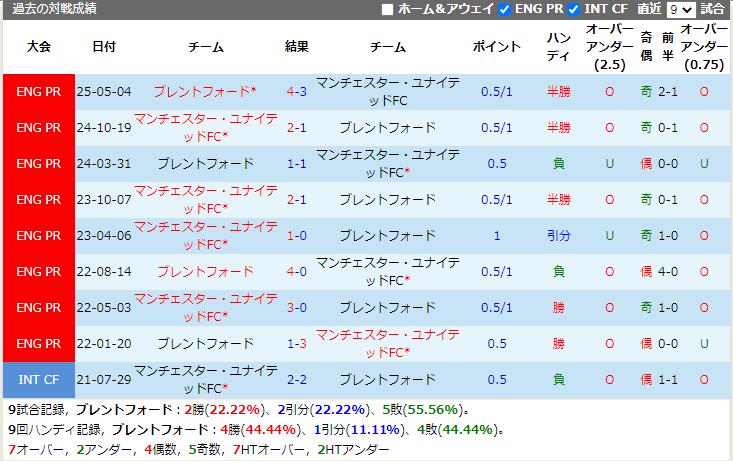This screenshot has height=461, width=733.
Task: Click the オーバーアンダー (2.5) header
Action: click(610, 47)
